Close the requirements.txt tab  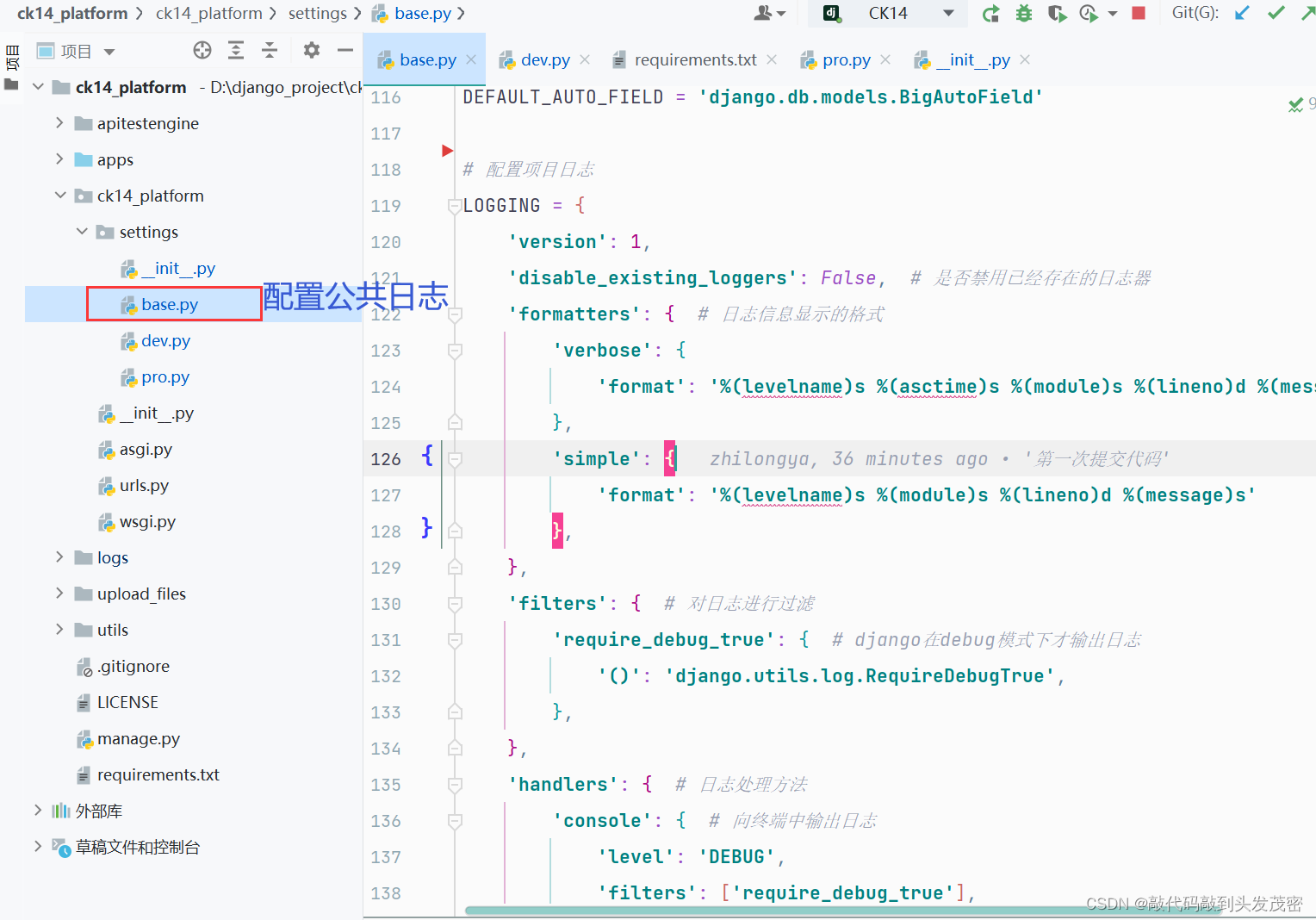point(772,59)
